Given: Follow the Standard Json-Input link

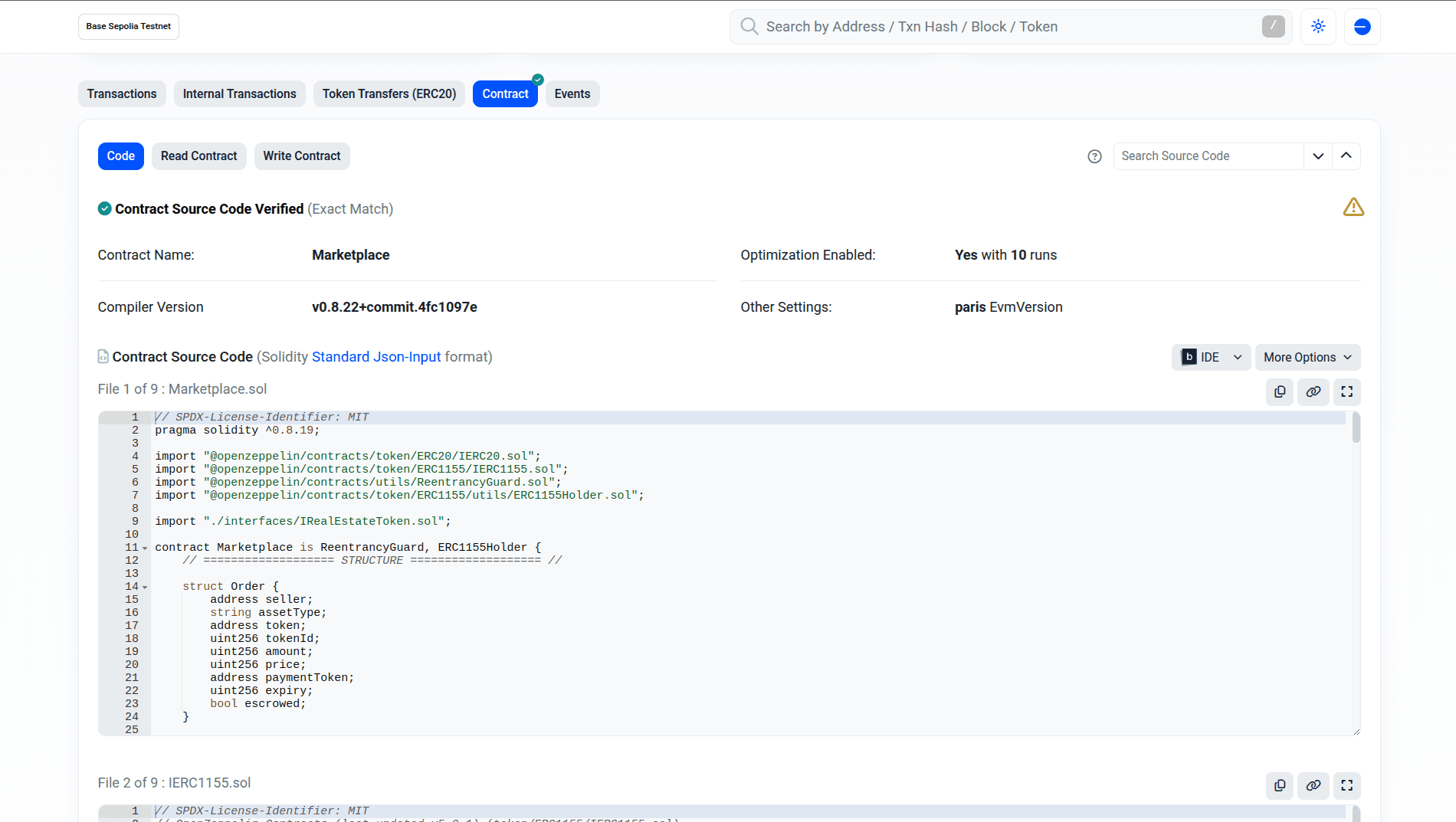Looking at the screenshot, I should pos(375,356).
